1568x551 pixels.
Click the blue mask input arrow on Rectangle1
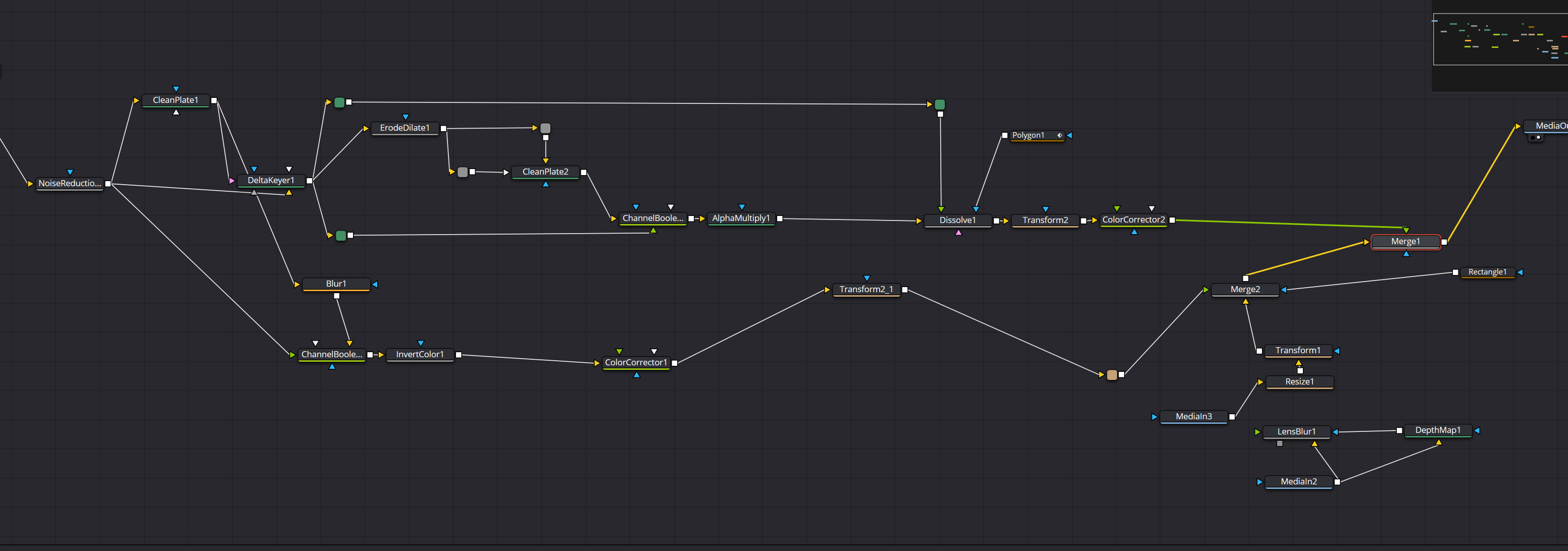(x=1520, y=272)
